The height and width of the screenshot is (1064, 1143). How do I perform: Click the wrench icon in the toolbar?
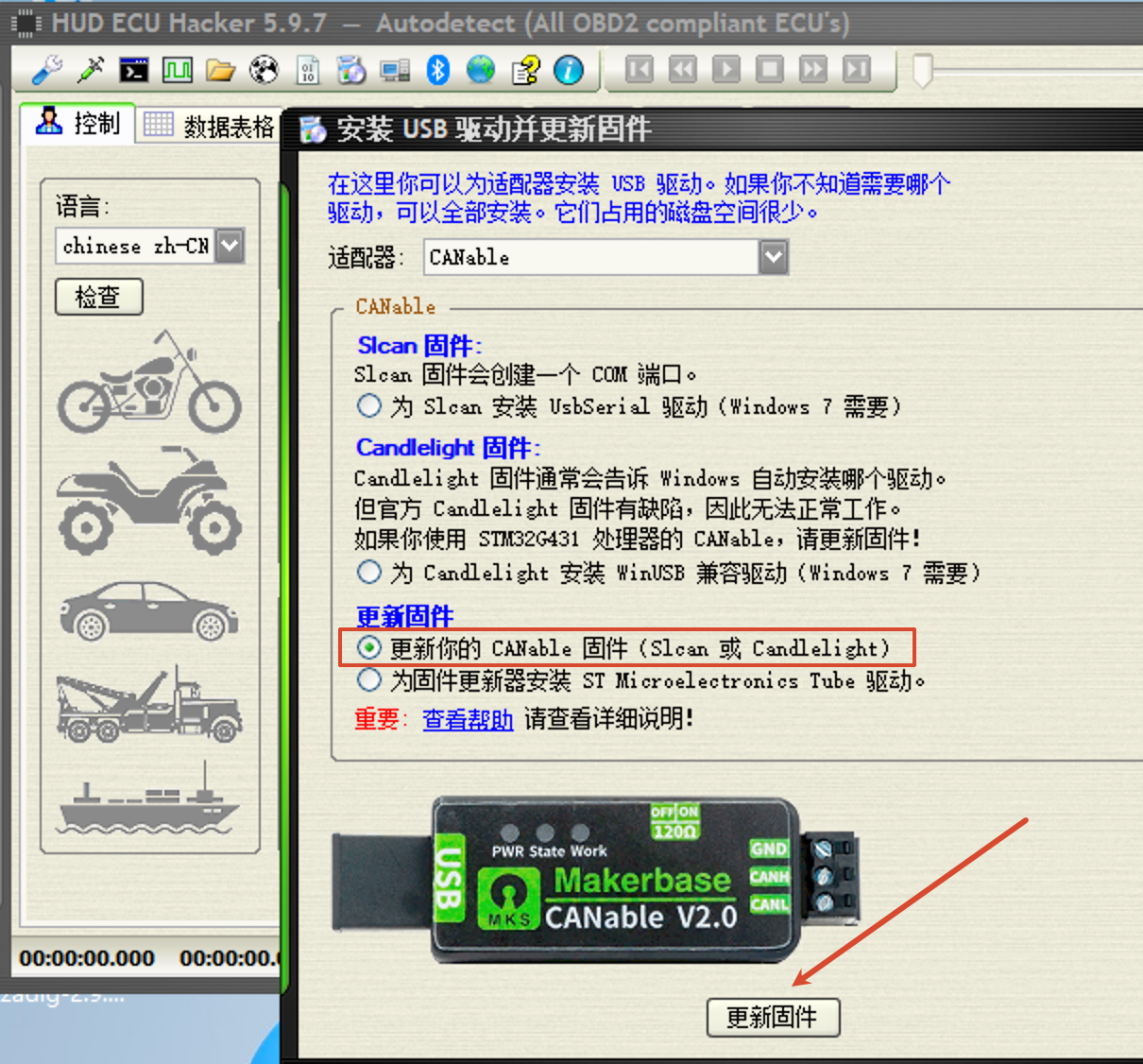(x=46, y=70)
